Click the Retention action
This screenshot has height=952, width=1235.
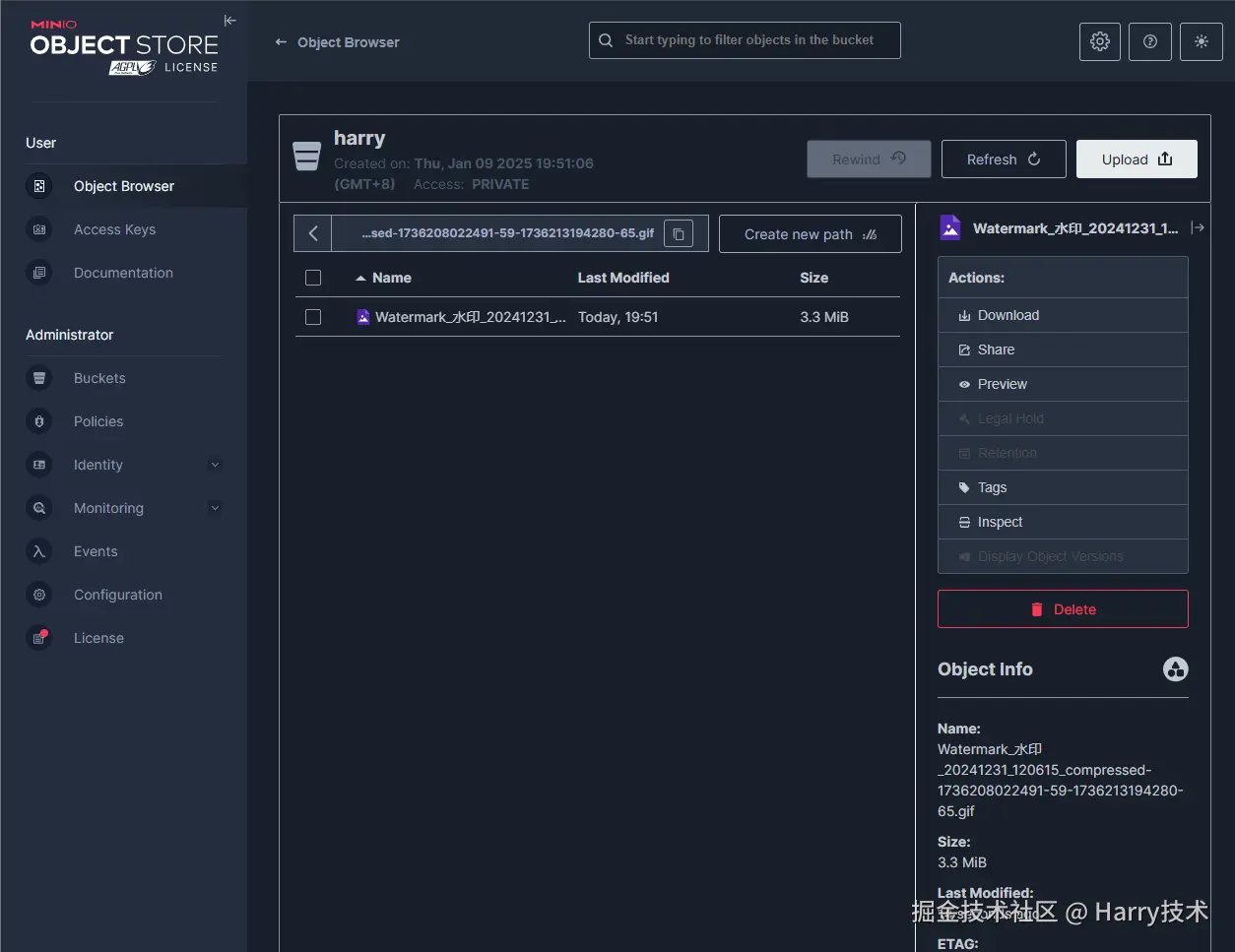(x=1063, y=453)
